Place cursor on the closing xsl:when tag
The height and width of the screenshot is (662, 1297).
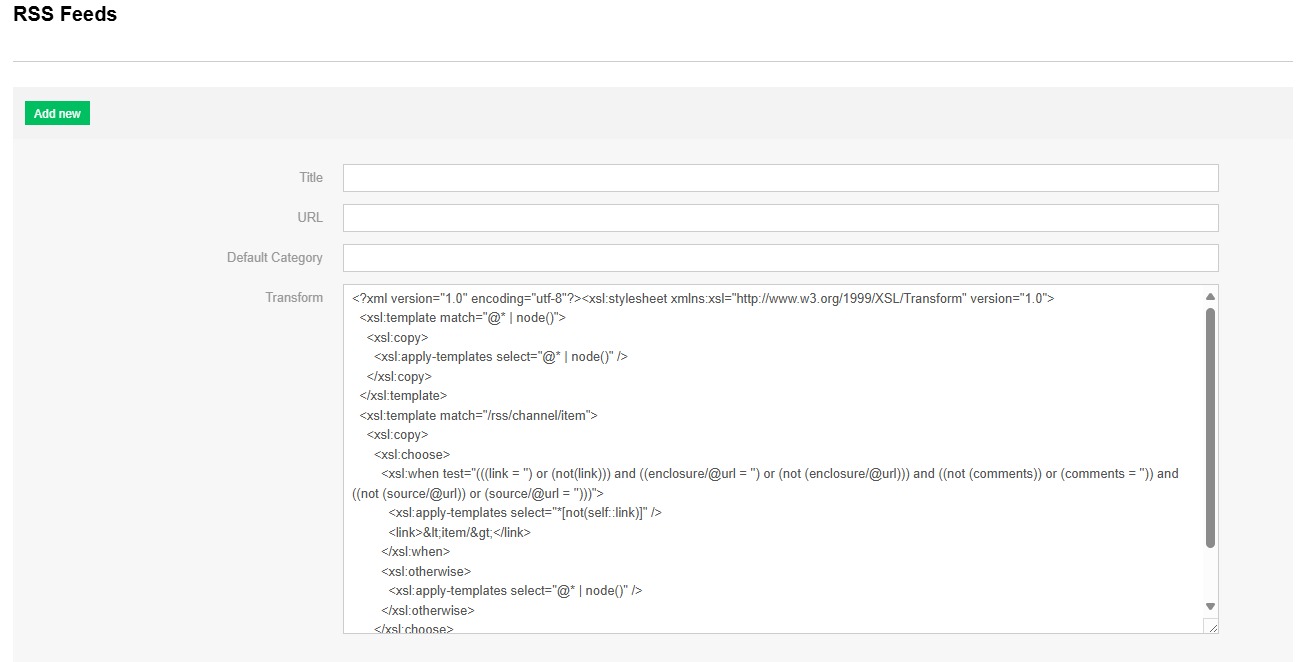415,552
